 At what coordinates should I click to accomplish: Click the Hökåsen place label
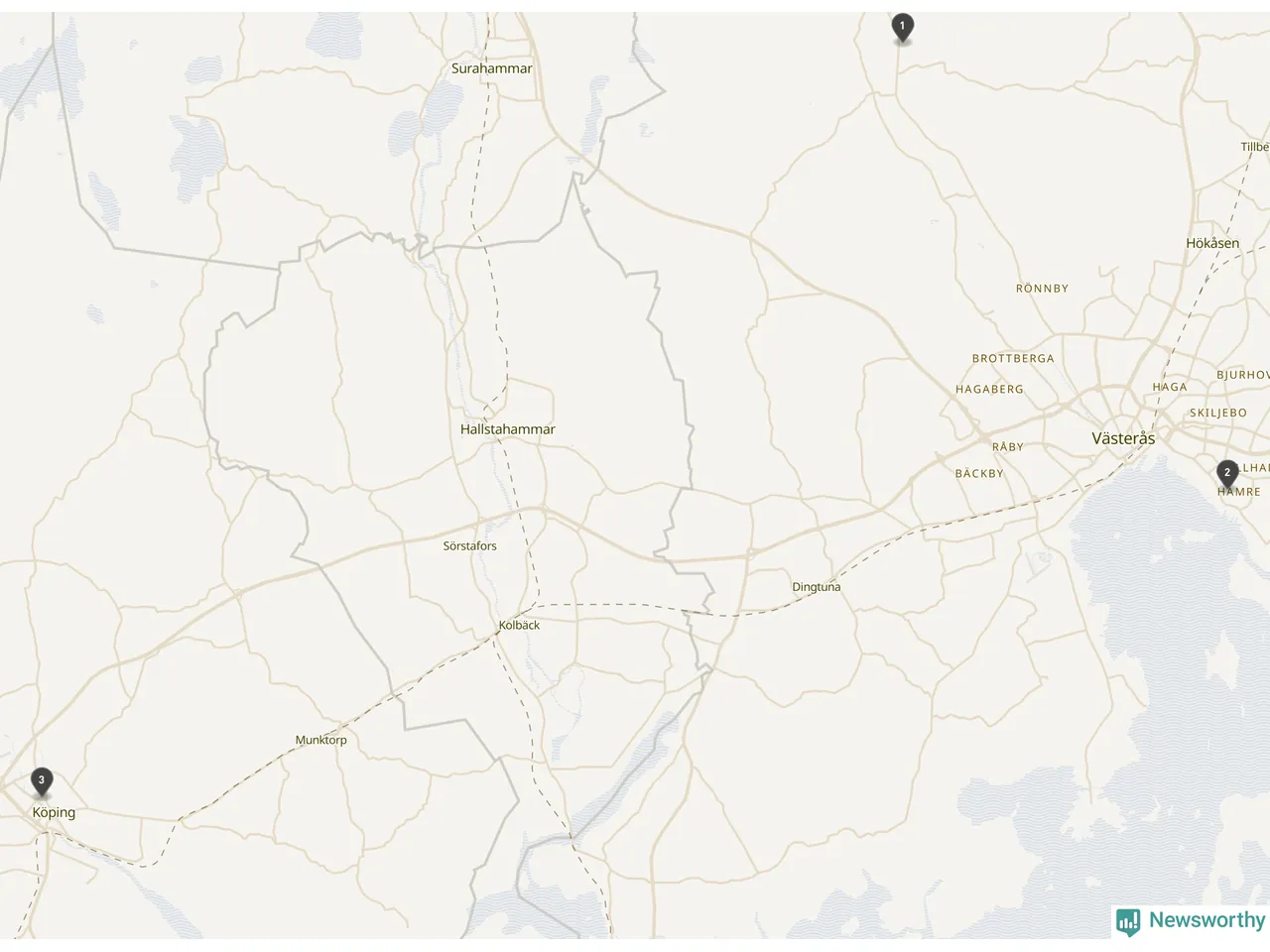coord(1212,243)
